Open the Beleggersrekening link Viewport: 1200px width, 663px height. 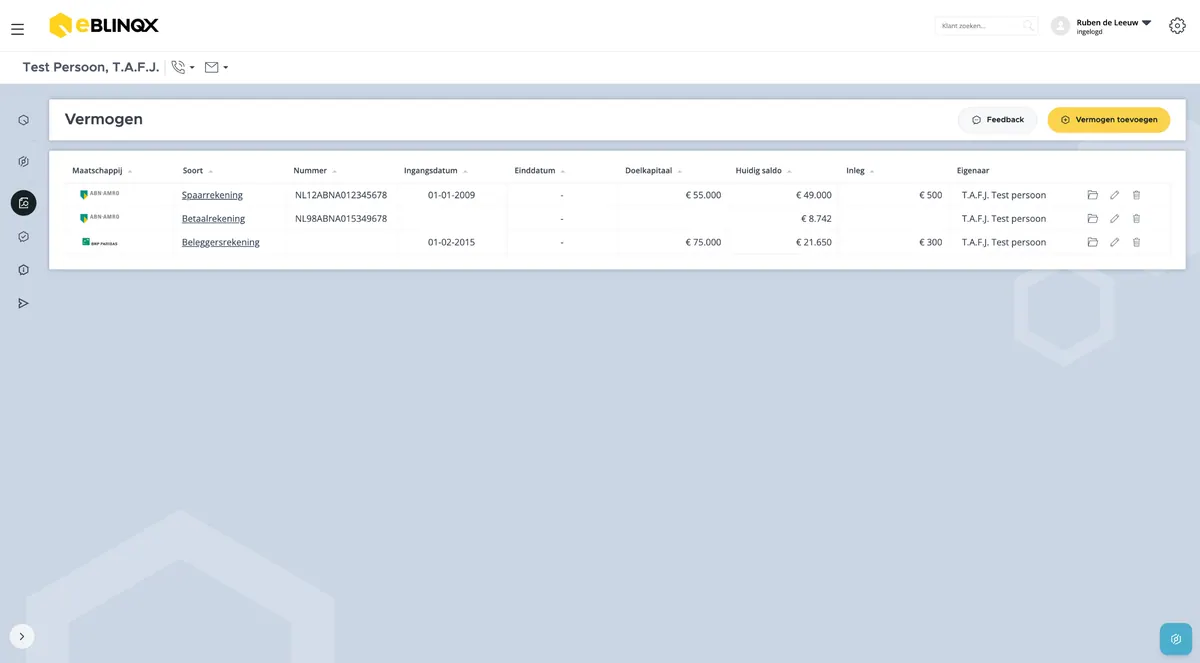221,242
